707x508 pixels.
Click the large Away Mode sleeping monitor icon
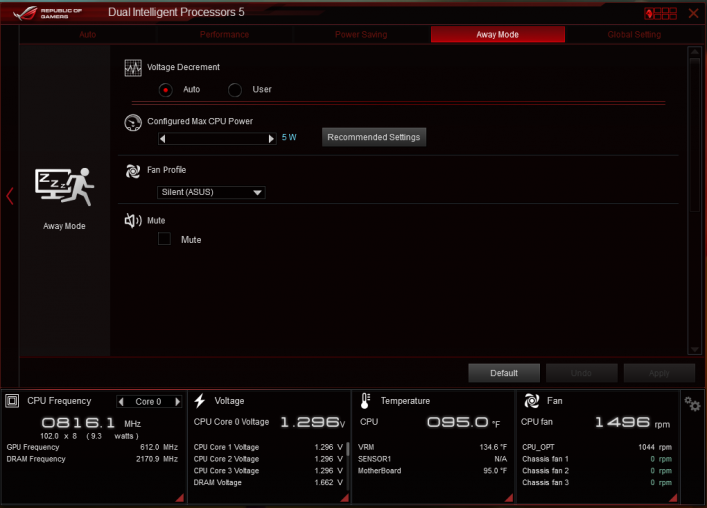(x=63, y=186)
